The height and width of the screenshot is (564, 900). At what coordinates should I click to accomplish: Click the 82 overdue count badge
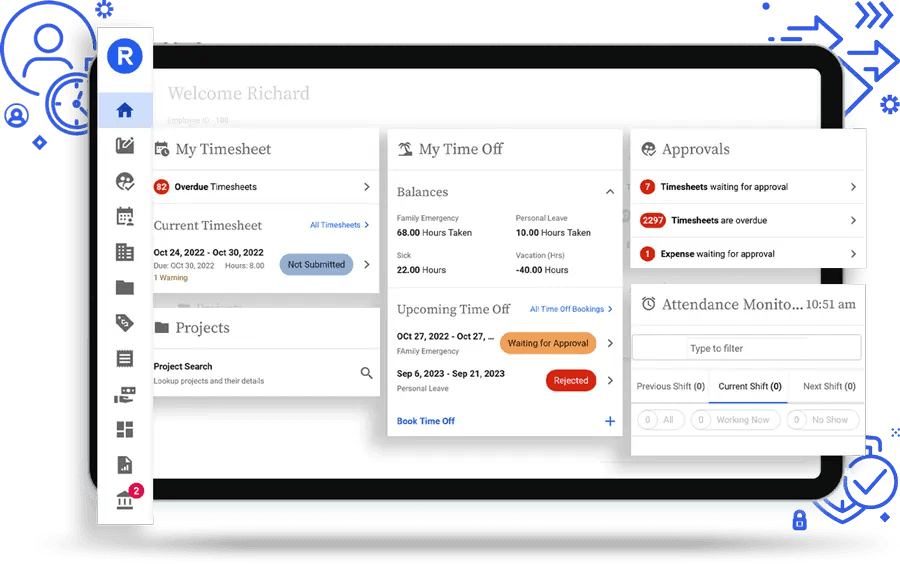pos(161,186)
